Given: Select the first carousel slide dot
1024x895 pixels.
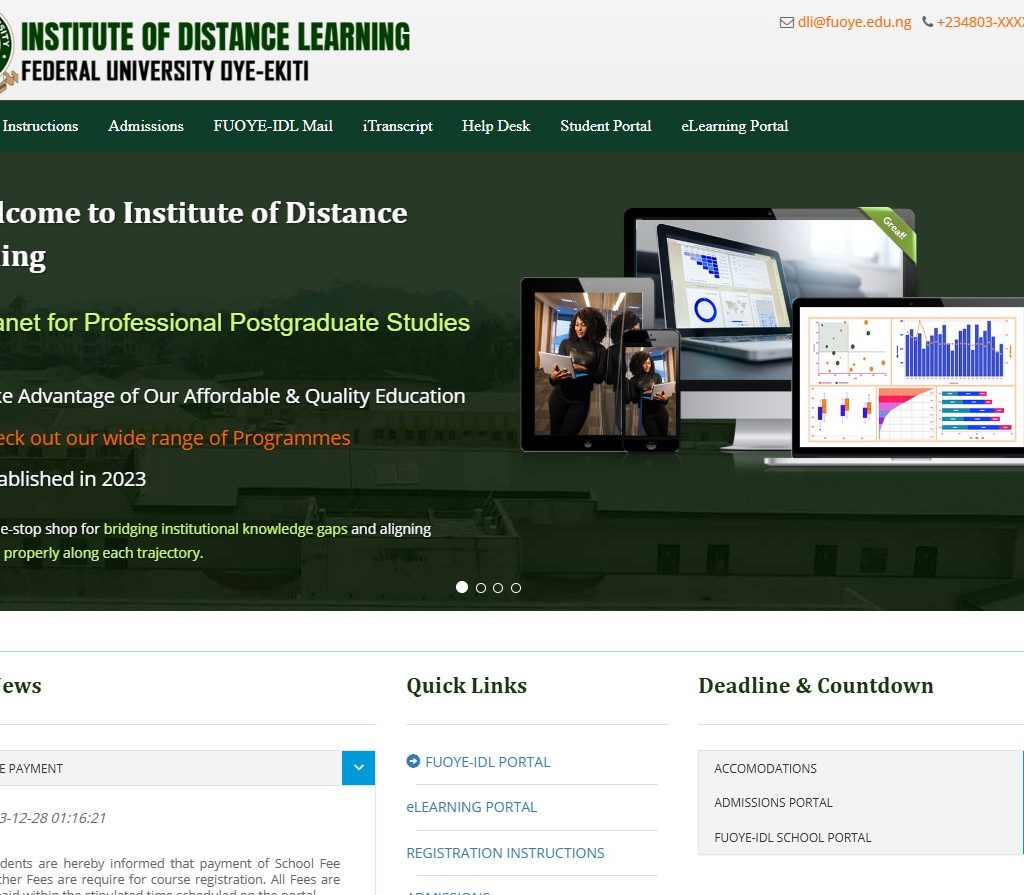Looking at the screenshot, I should click(x=462, y=587).
